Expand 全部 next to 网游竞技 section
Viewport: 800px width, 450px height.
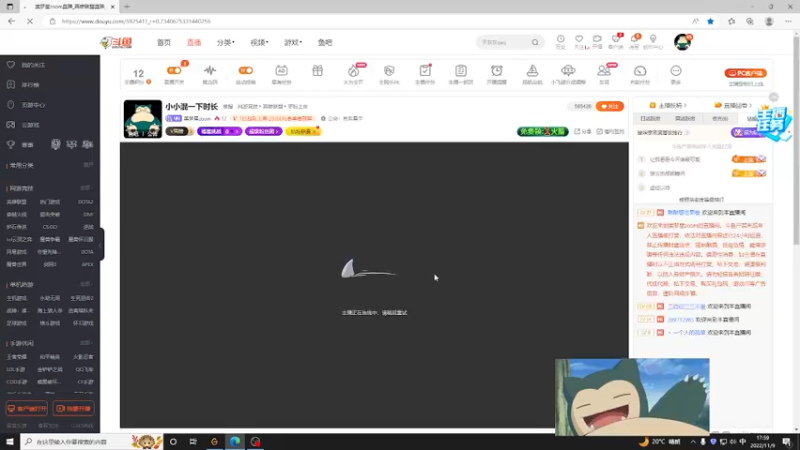coord(87,188)
